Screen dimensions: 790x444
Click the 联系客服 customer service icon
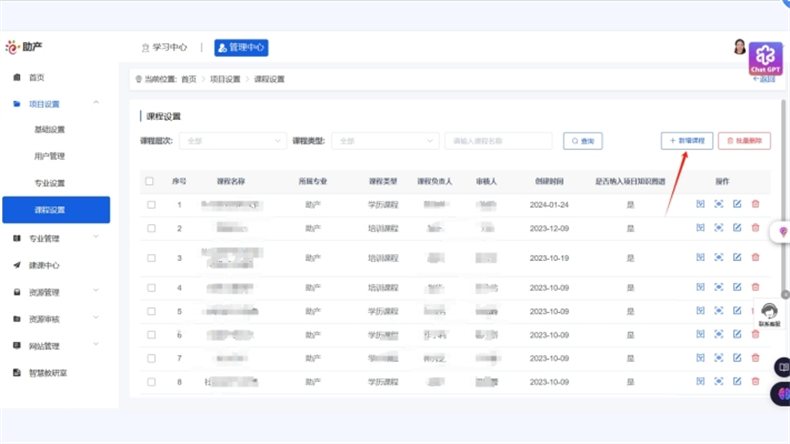point(769,315)
